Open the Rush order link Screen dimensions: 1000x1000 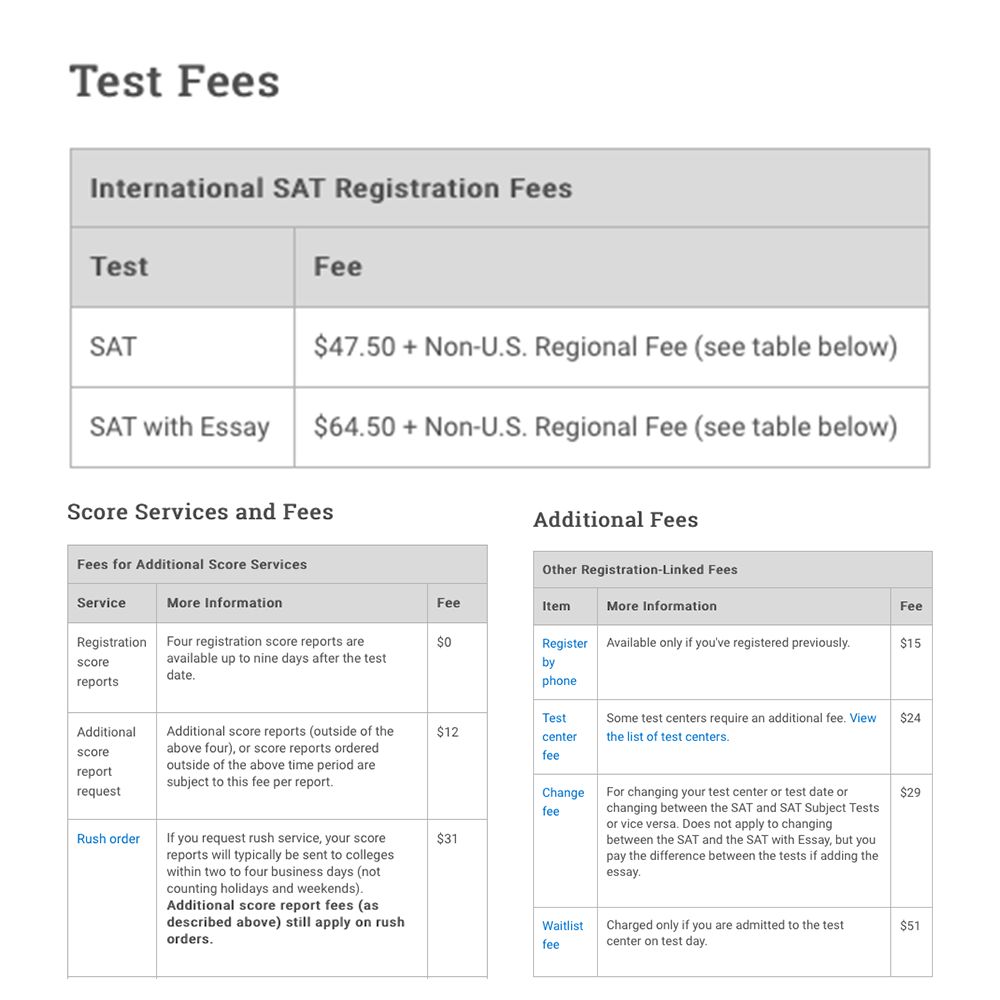pos(108,839)
